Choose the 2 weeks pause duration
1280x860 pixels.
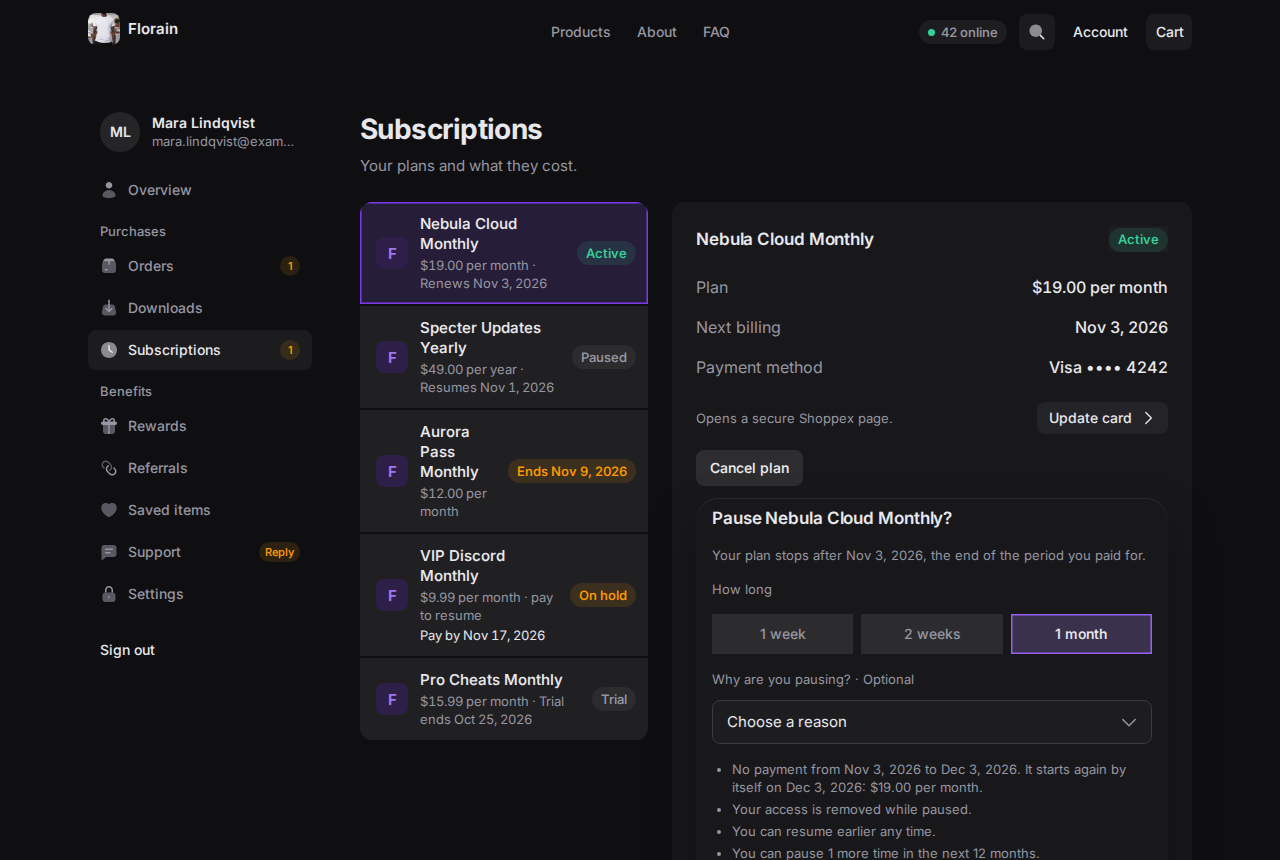pos(932,634)
